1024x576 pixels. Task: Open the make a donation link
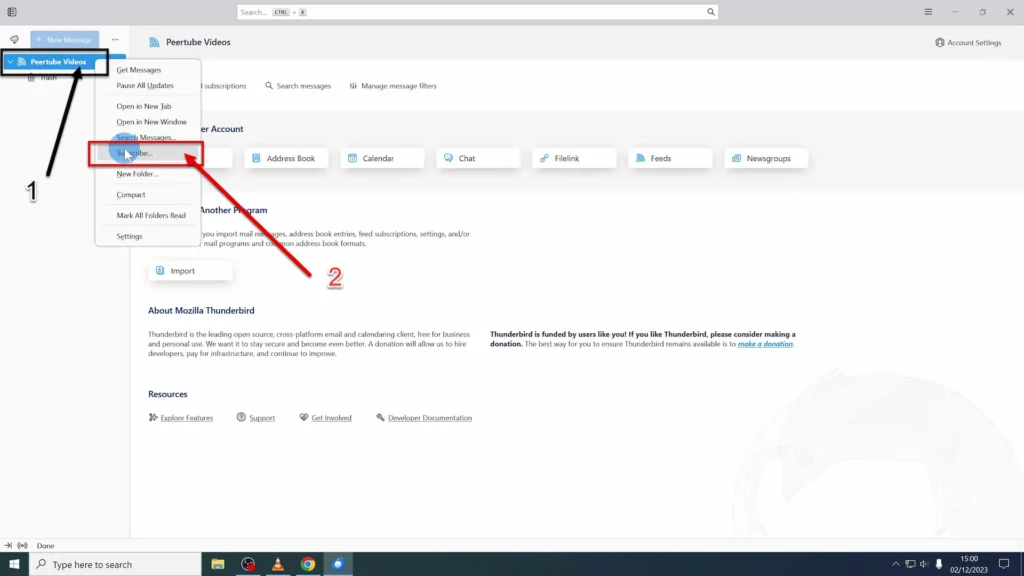click(x=765, y=344)
